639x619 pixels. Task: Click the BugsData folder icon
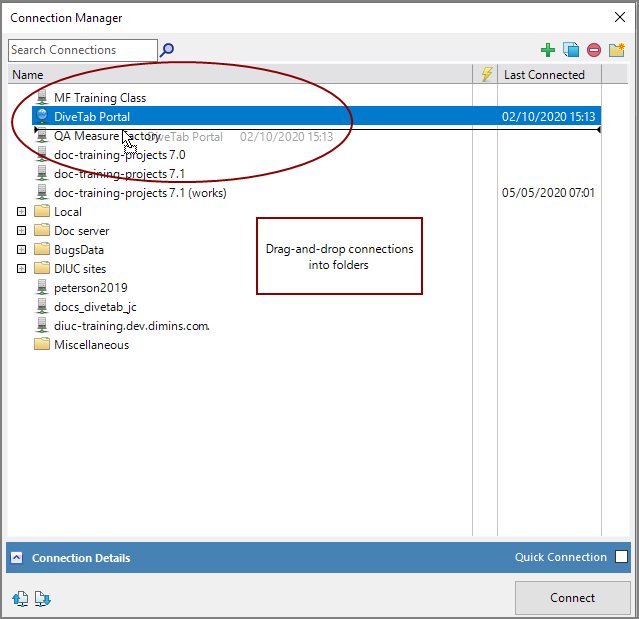pos(42,249)
